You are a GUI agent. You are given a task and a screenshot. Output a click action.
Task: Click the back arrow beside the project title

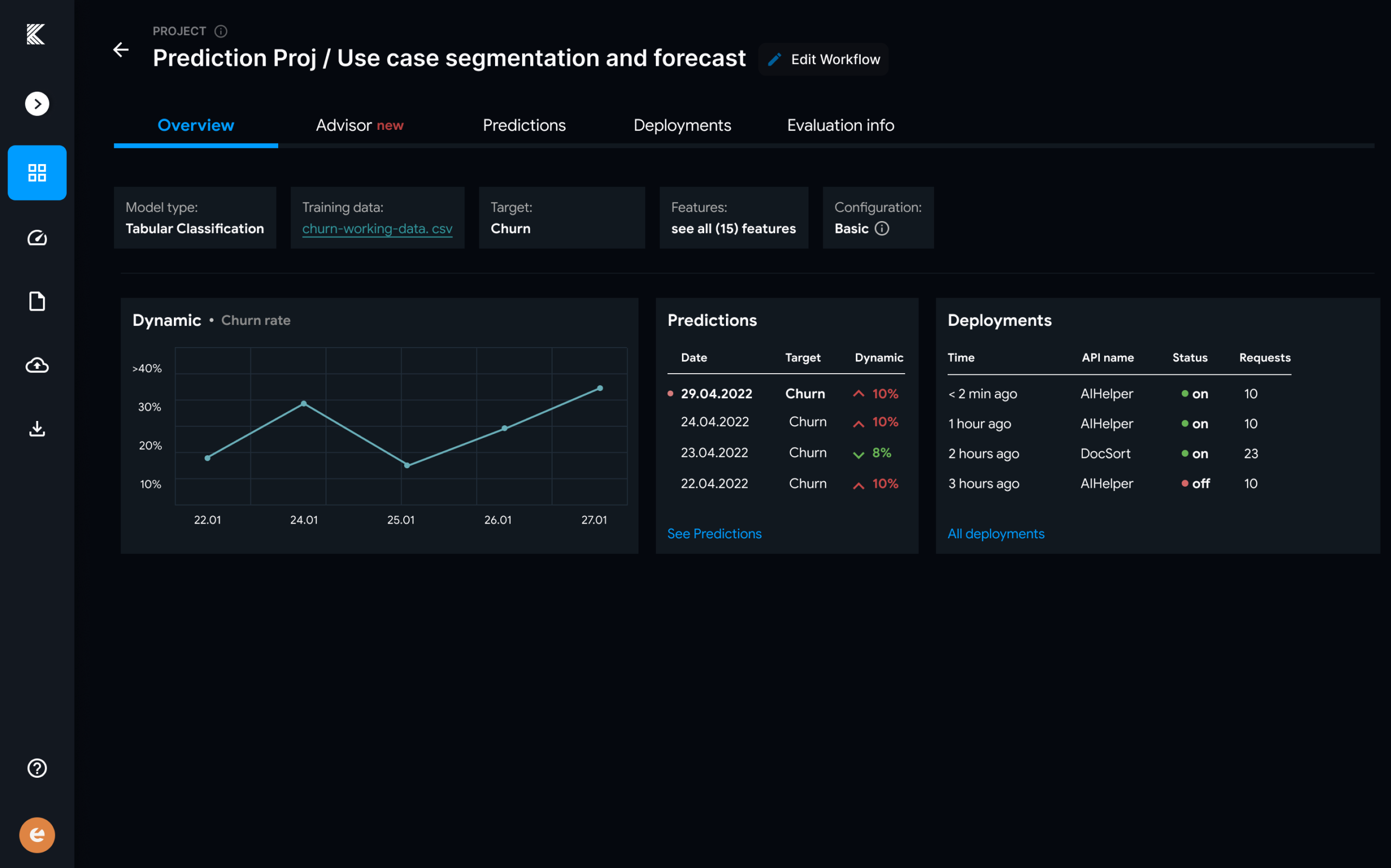pyautogui.click(x=121, y=49)
